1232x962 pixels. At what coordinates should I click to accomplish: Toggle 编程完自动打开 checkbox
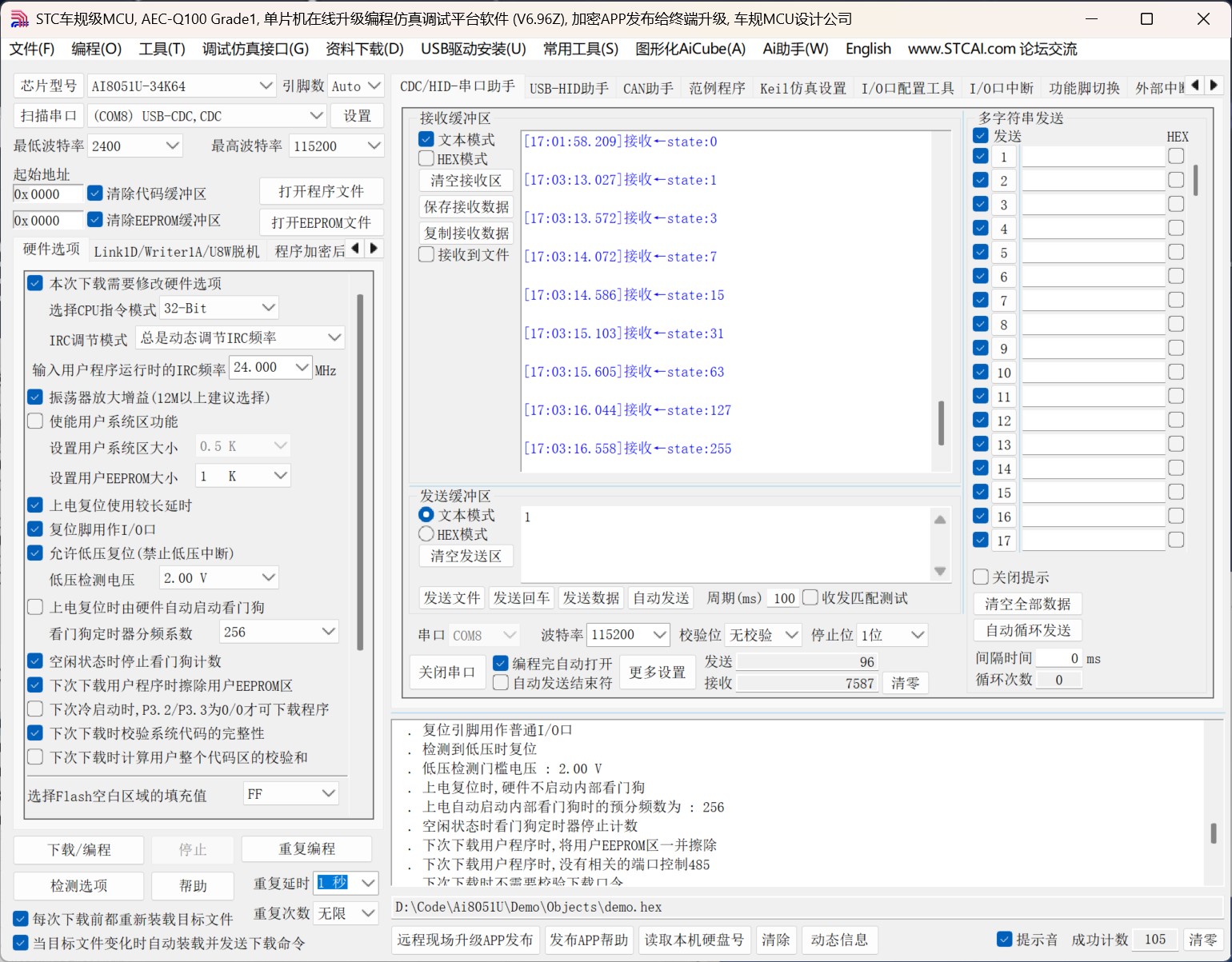(501, 664)
